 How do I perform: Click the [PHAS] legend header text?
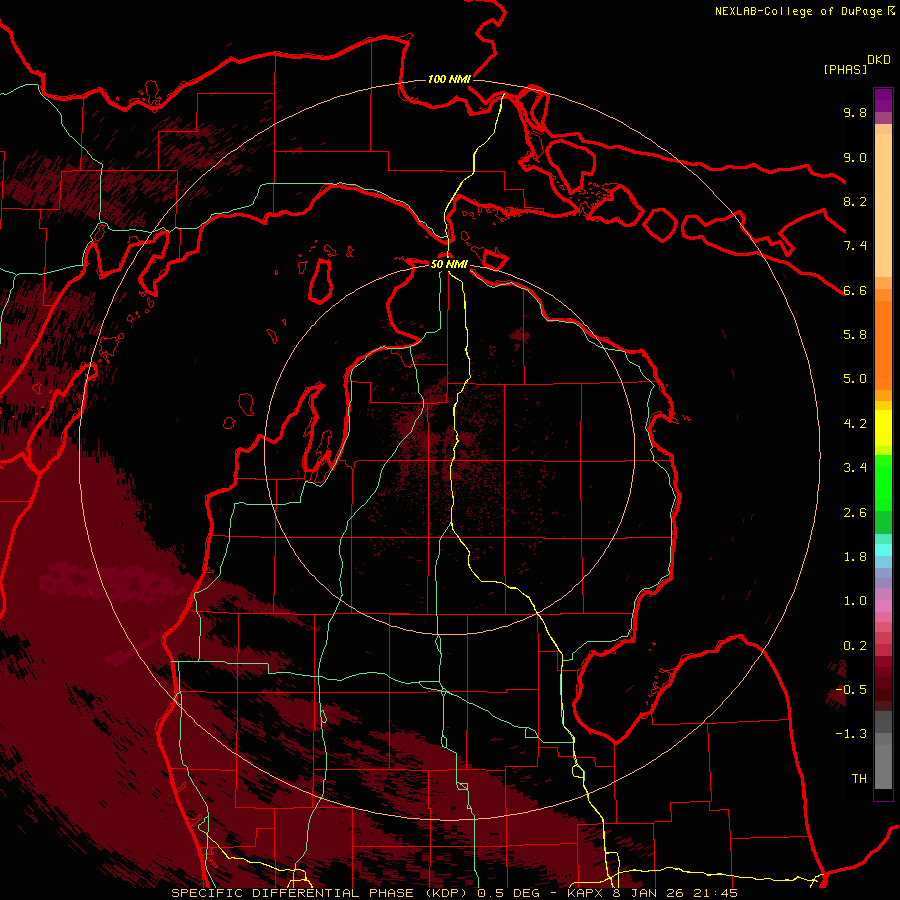click(x=845, y=70)
